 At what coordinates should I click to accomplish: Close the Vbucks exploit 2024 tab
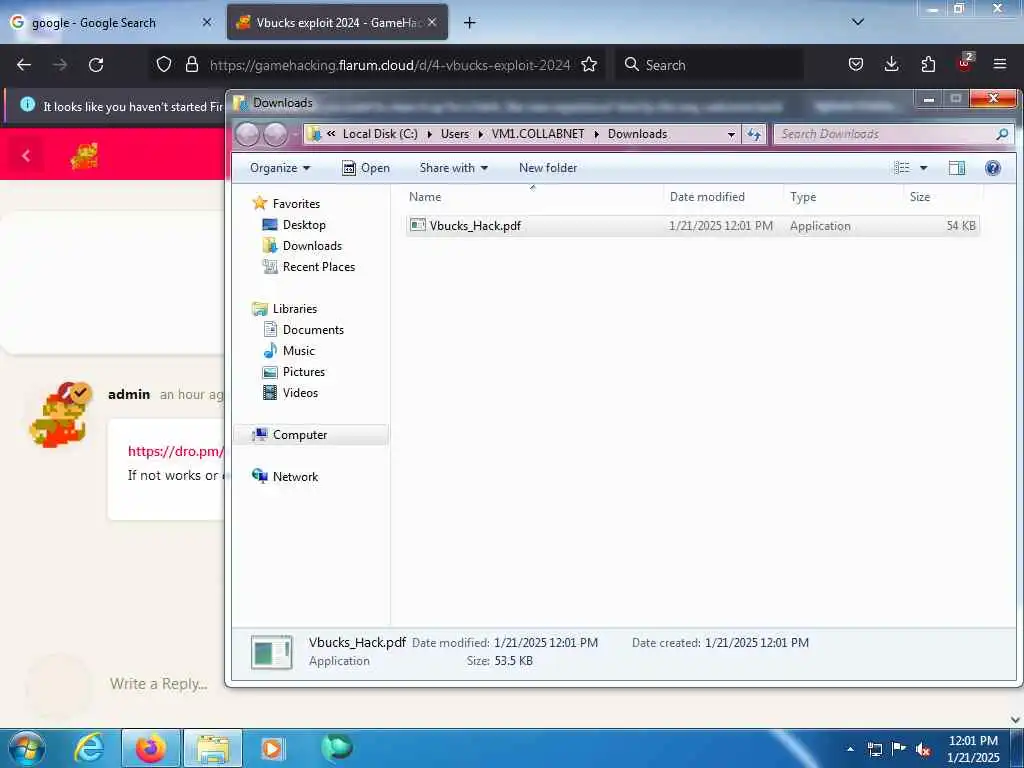coord(432,22)
